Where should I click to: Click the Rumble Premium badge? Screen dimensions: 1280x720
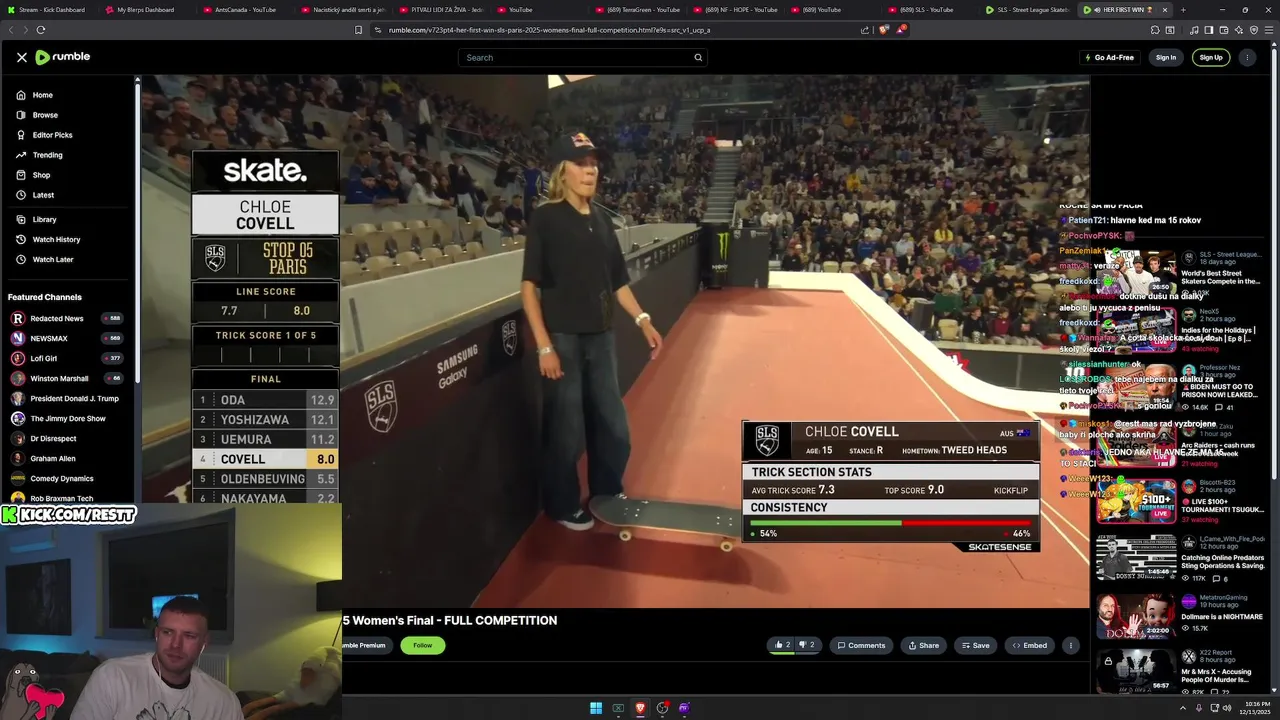pyautogui.click(x=365, y=645)
